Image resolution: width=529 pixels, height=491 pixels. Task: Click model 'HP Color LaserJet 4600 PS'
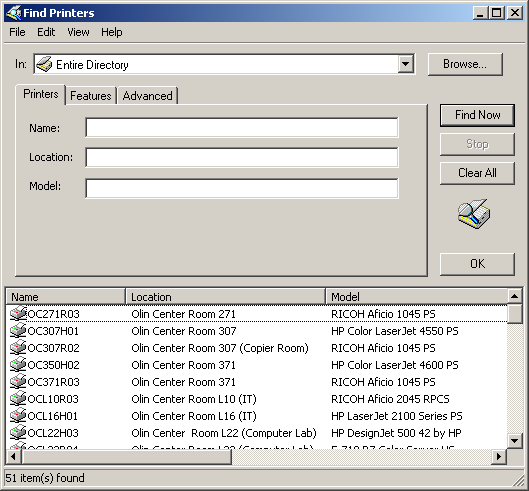coord(395,365)
